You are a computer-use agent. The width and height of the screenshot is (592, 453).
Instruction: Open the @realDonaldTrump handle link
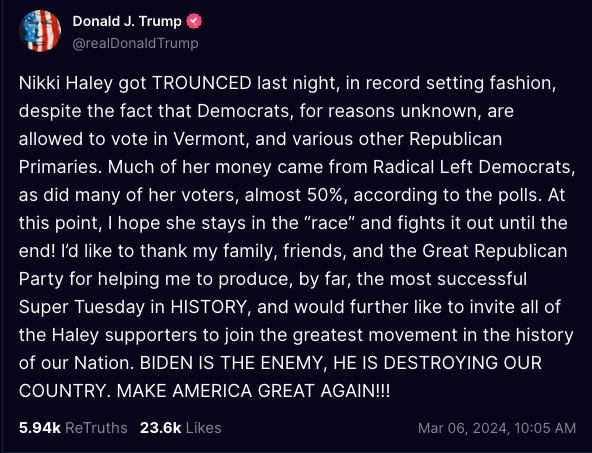pyautogui.click(x=135, y=43)
